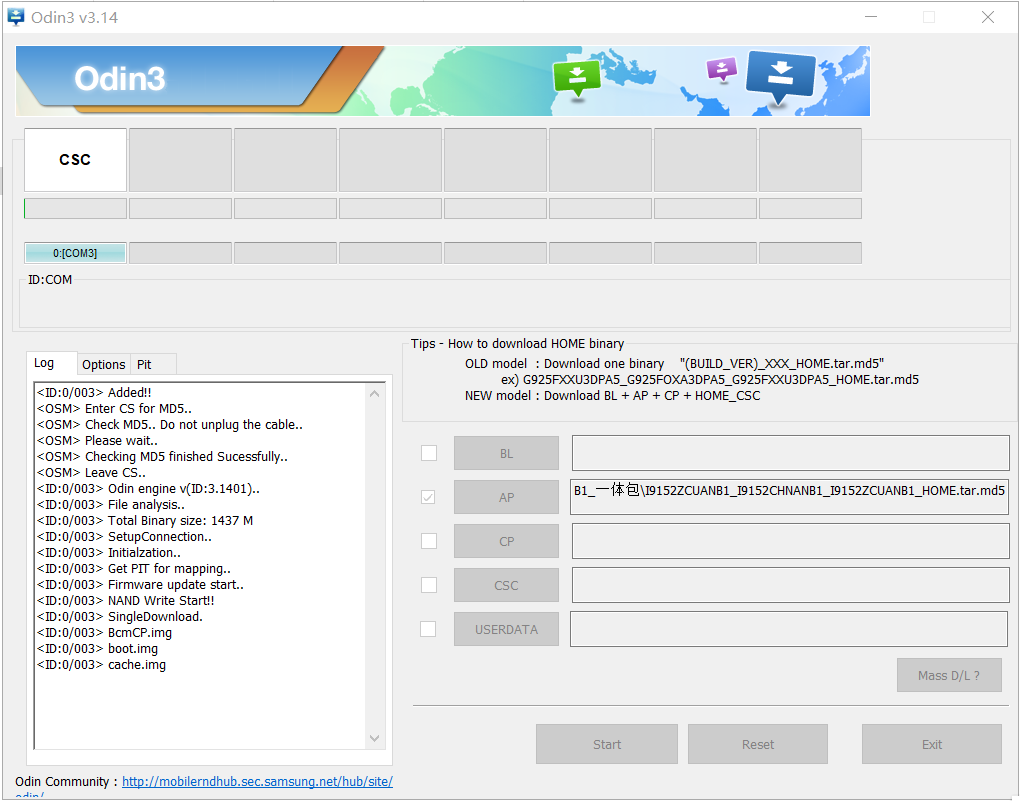
Task: Click the CP file button
Action: click(x=506, y=541)
